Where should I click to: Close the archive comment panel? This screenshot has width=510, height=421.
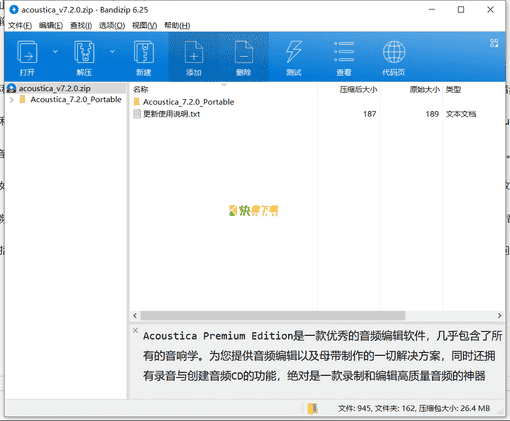coord(135,330)
